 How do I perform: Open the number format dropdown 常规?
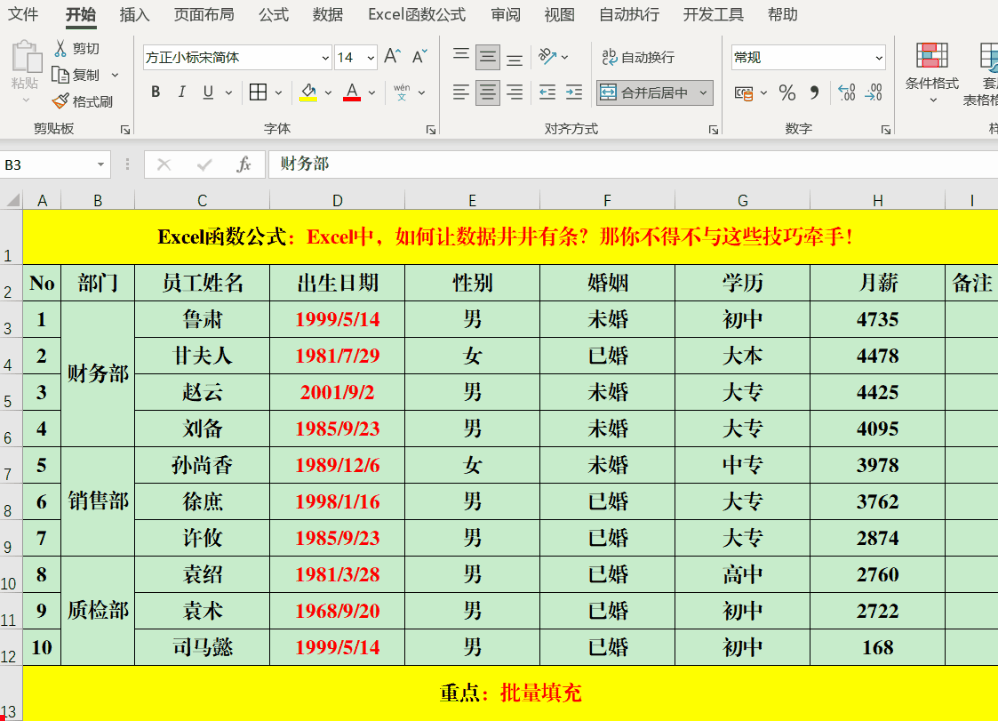tap(879, 58)
